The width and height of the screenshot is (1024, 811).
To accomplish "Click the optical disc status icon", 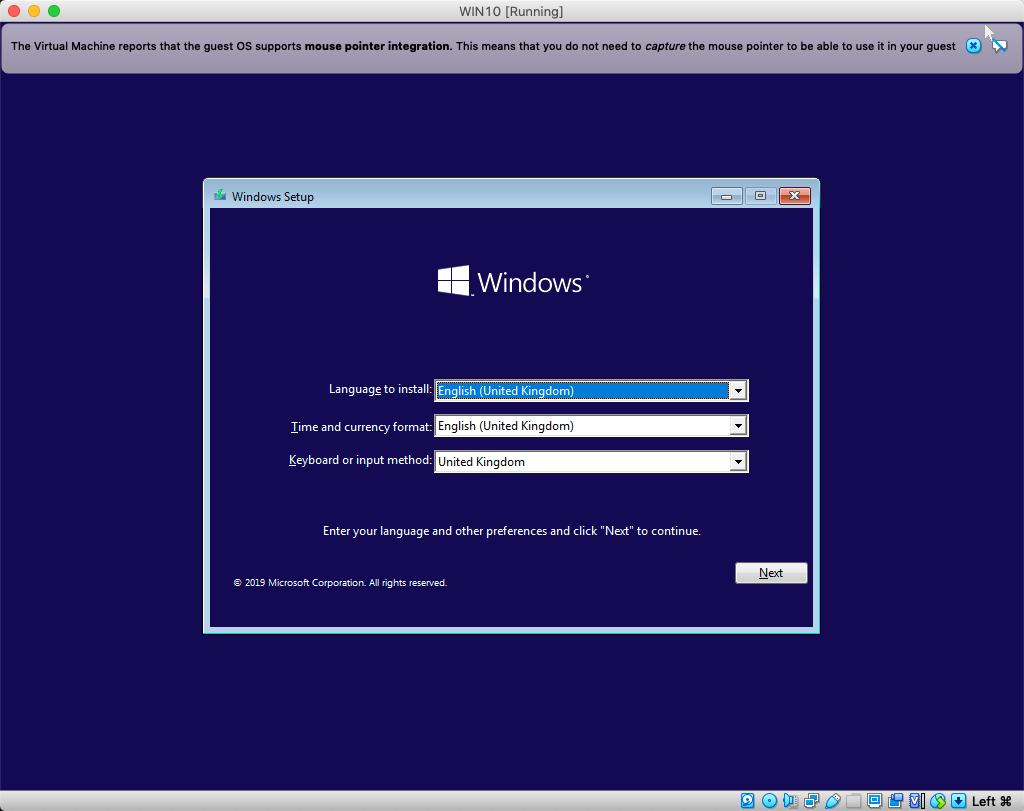I will [769, 801].
